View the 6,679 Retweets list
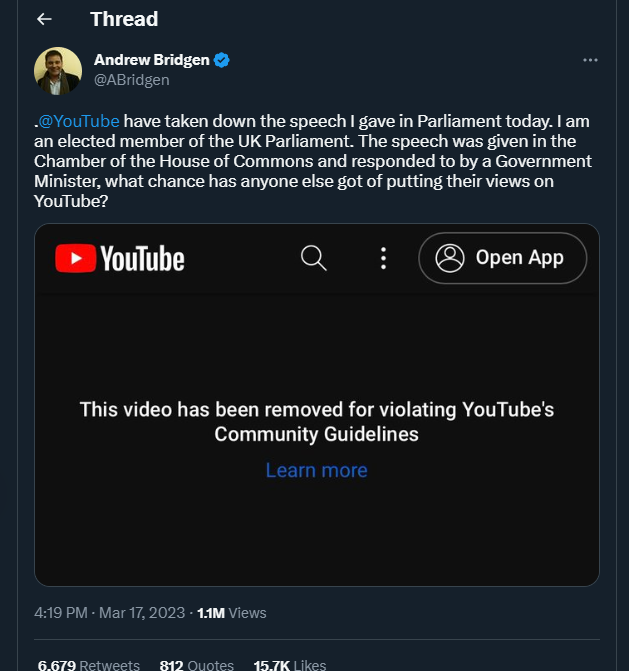 89,664
